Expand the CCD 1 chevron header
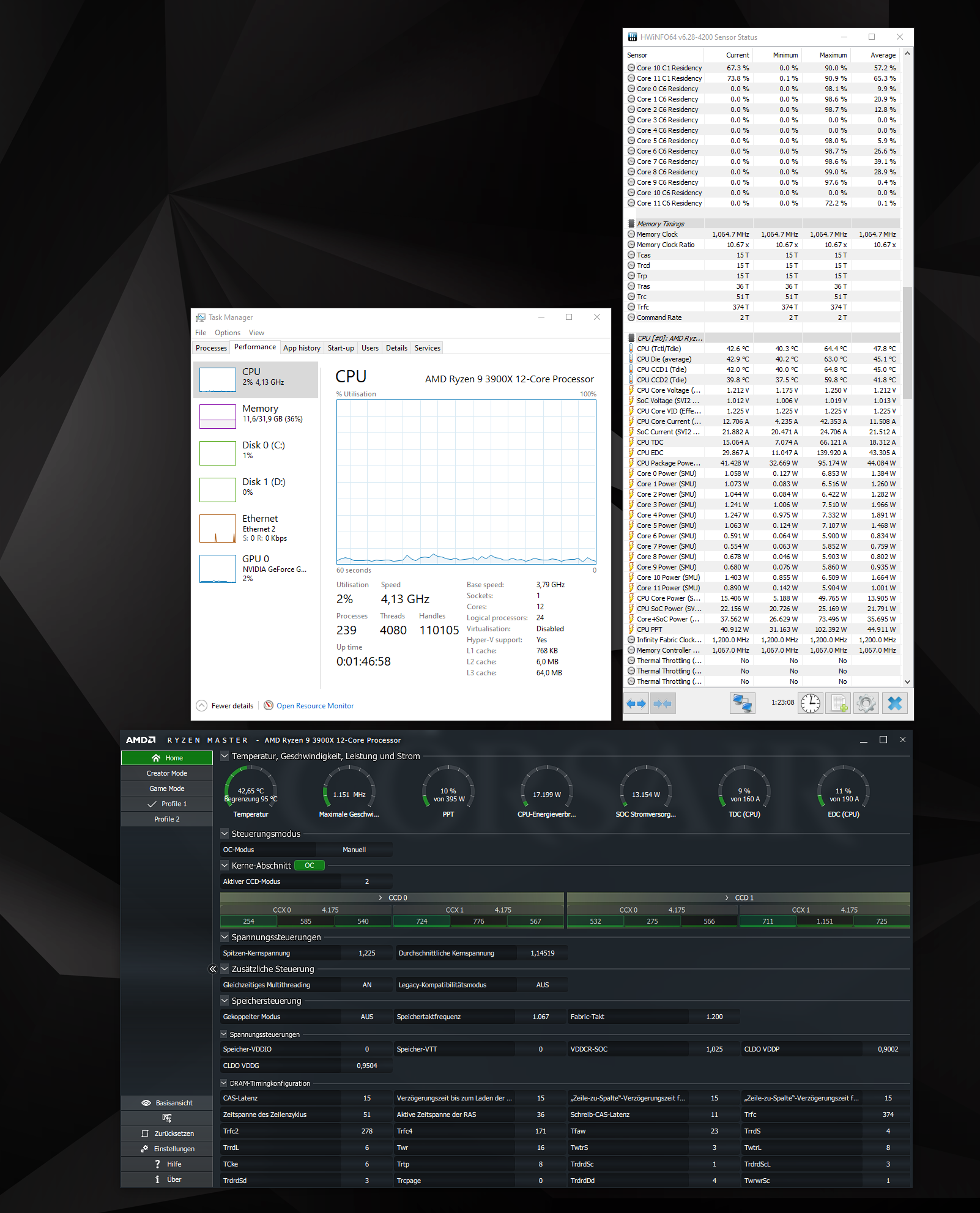 (x=727, y=898)
